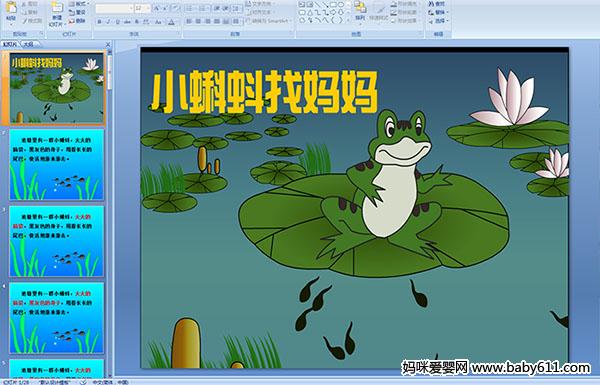Toggle Center text alignment
Image resolution: width=600 pixels, height=385 pixels.
point(198,21)
